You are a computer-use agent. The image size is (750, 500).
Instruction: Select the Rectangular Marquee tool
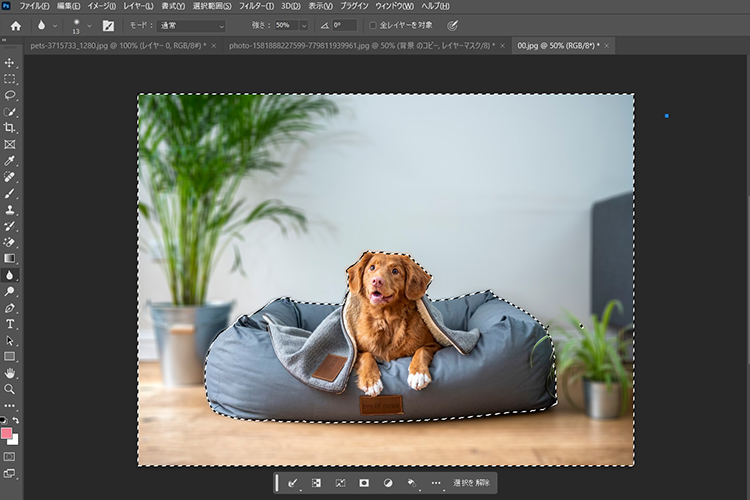(10, 79)
